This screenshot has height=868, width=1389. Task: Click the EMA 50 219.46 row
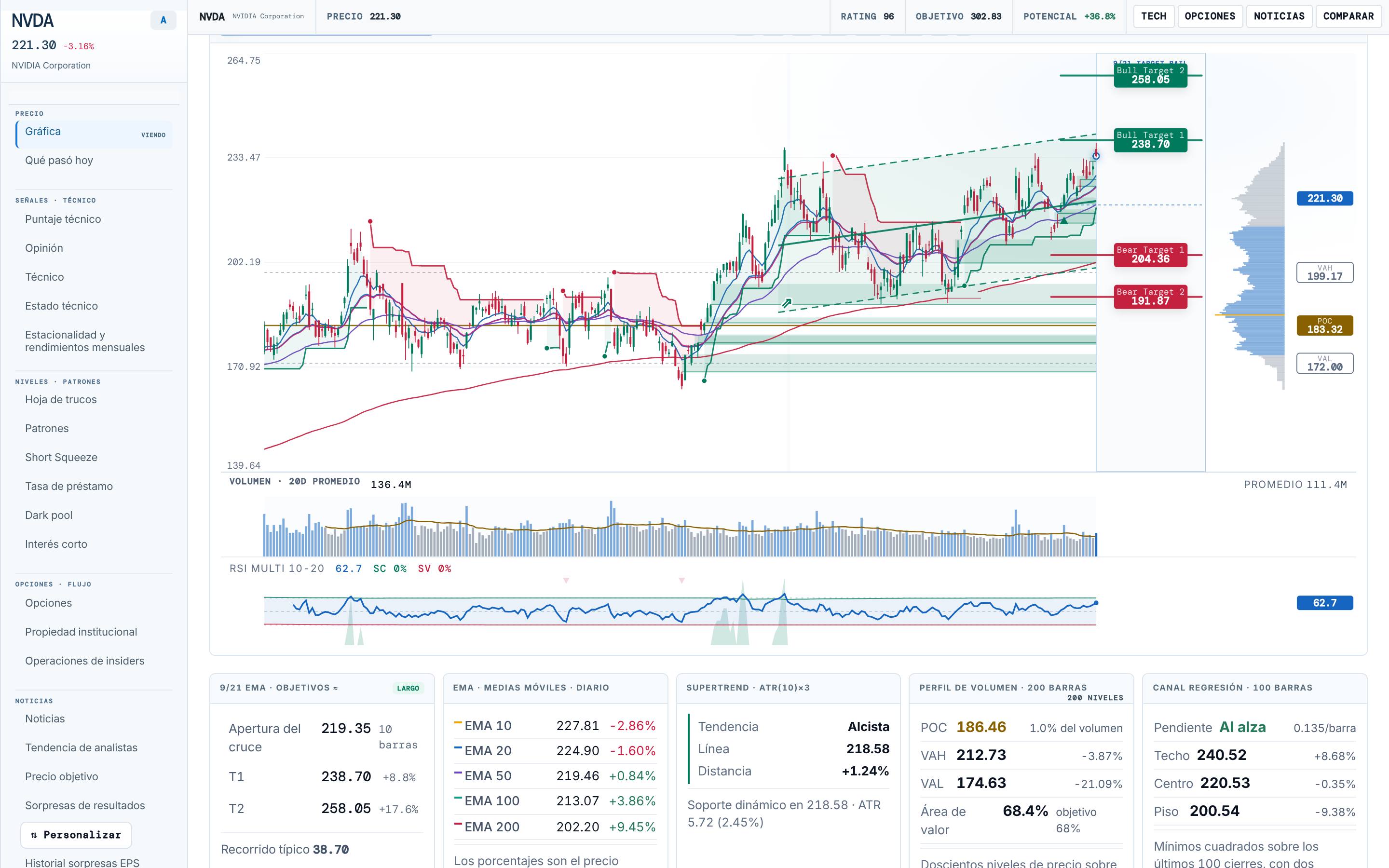(555, 776)
